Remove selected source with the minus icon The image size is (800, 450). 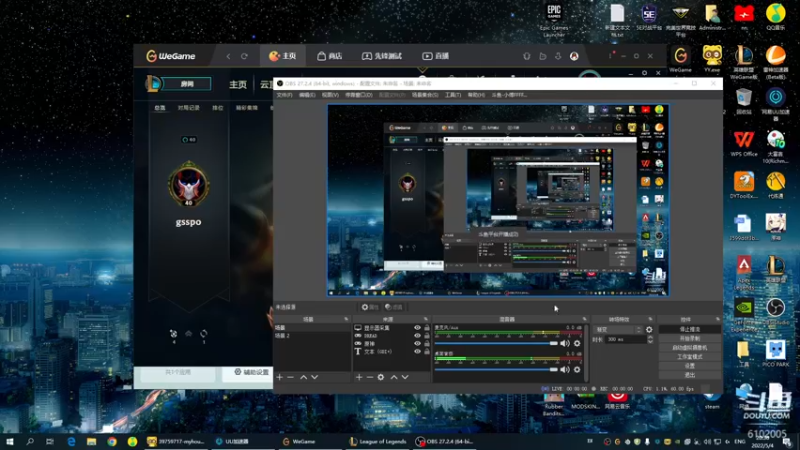click(370, 377)
